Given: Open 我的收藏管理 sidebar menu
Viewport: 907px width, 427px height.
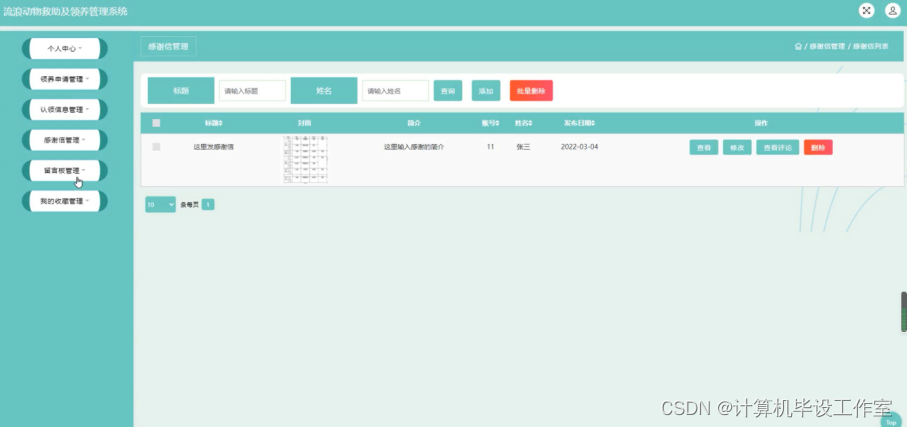Looking at the screenshot, I should [x=65, y=201].
